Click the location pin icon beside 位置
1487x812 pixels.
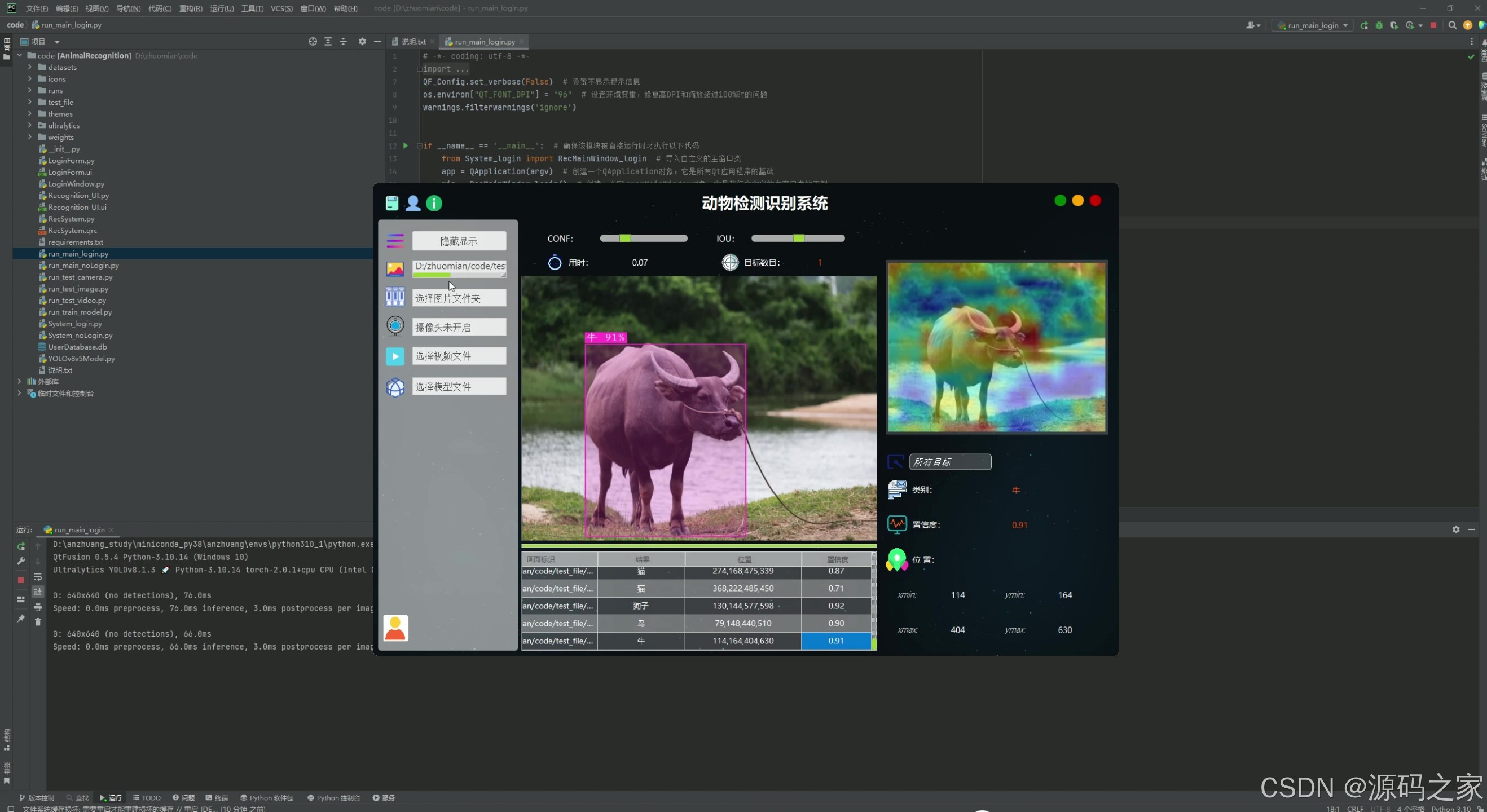(x=896, y=559)
